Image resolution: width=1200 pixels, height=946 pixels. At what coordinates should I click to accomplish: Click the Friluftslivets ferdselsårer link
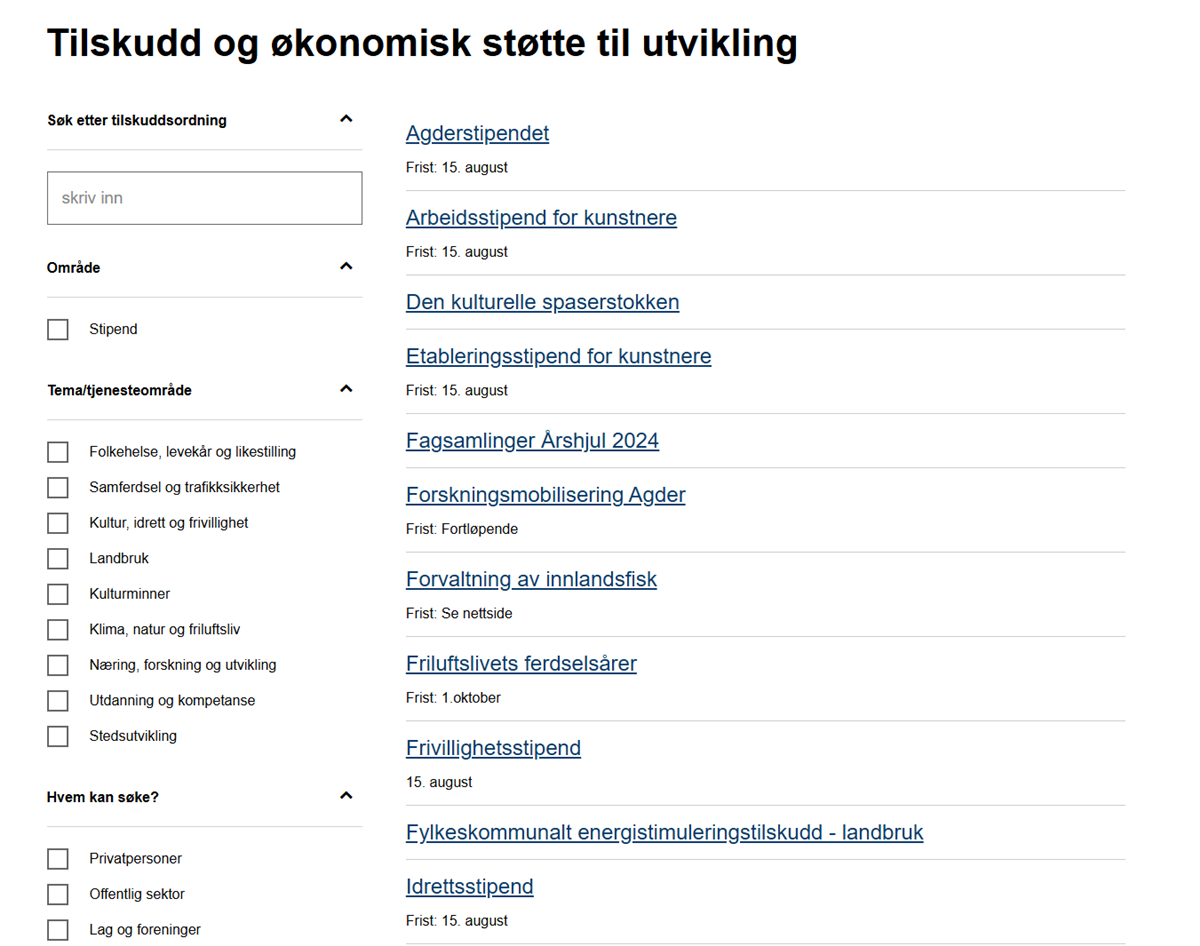[521, 664]
